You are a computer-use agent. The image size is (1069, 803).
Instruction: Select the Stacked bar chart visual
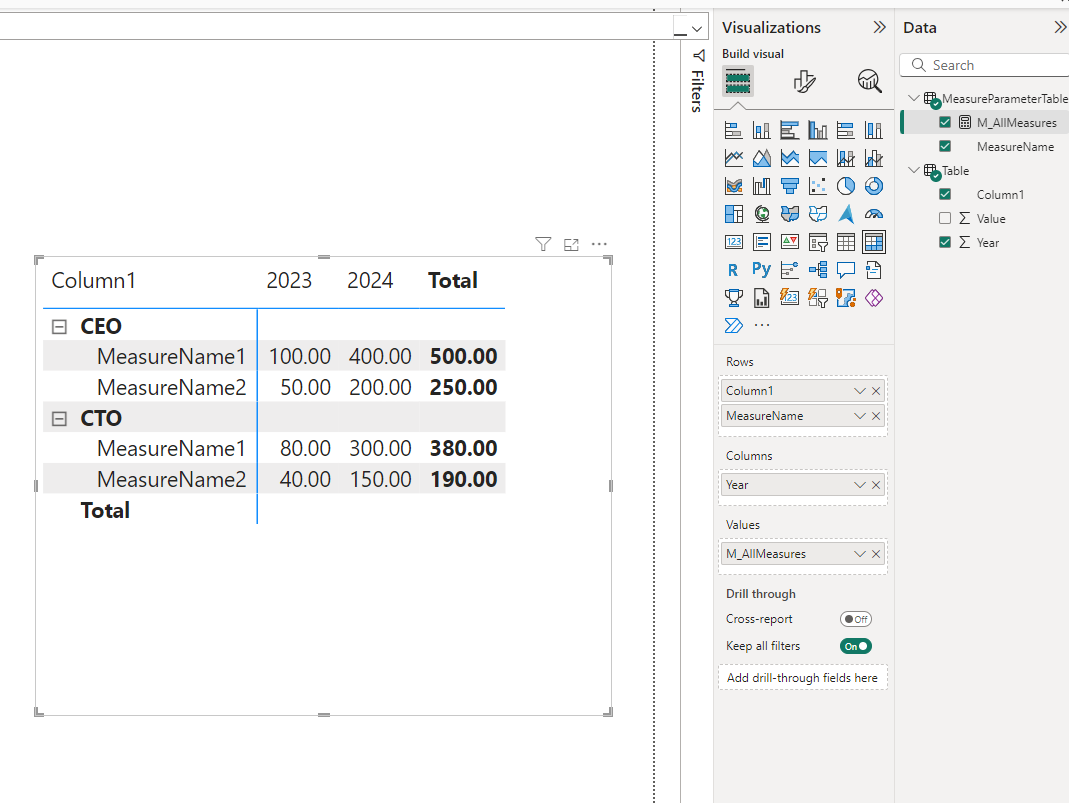[734, 130]
